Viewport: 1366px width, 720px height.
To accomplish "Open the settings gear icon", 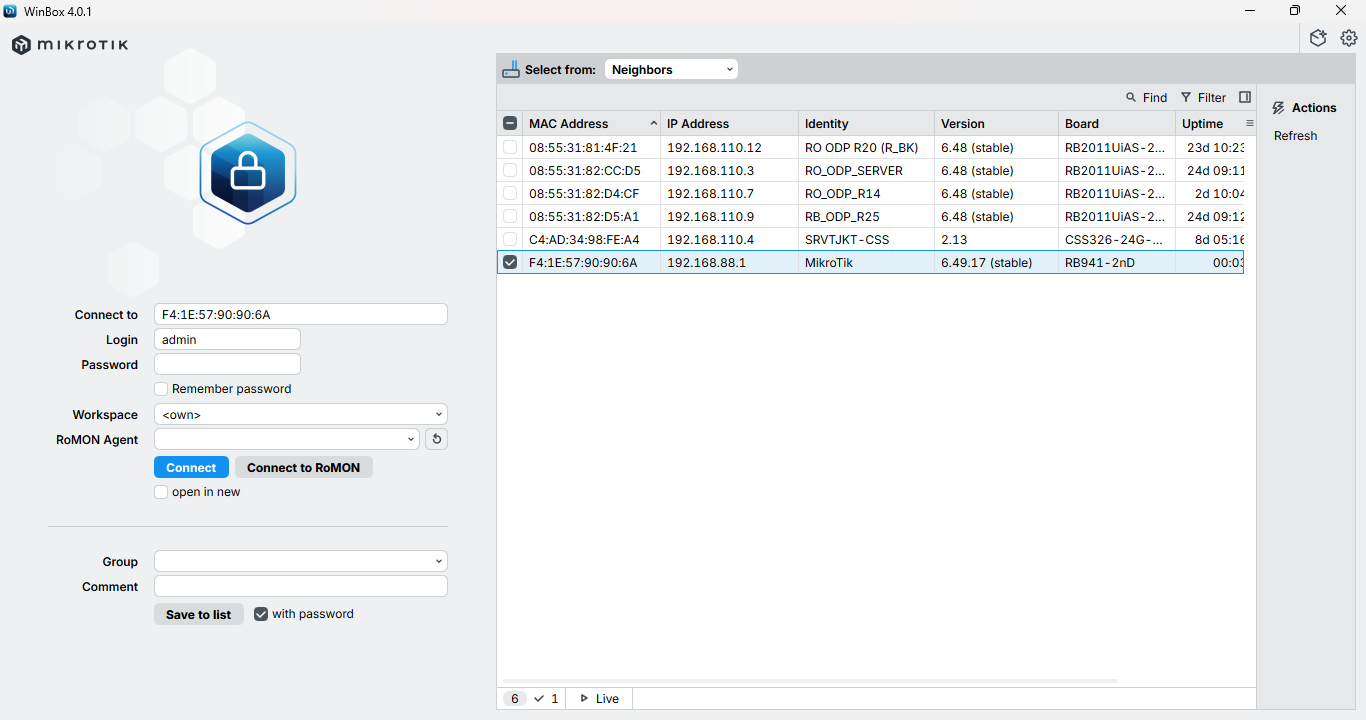I will click(x=1349, y=38).
